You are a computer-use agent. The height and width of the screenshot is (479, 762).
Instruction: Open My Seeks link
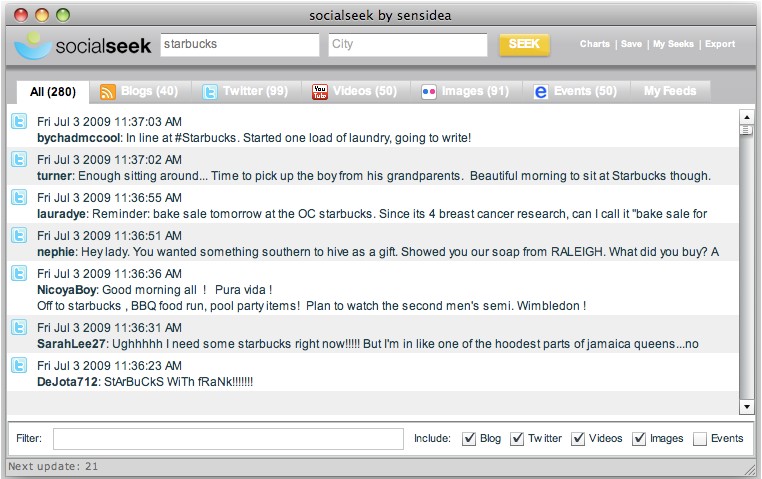pyautogui.click(x=673, y=44)
